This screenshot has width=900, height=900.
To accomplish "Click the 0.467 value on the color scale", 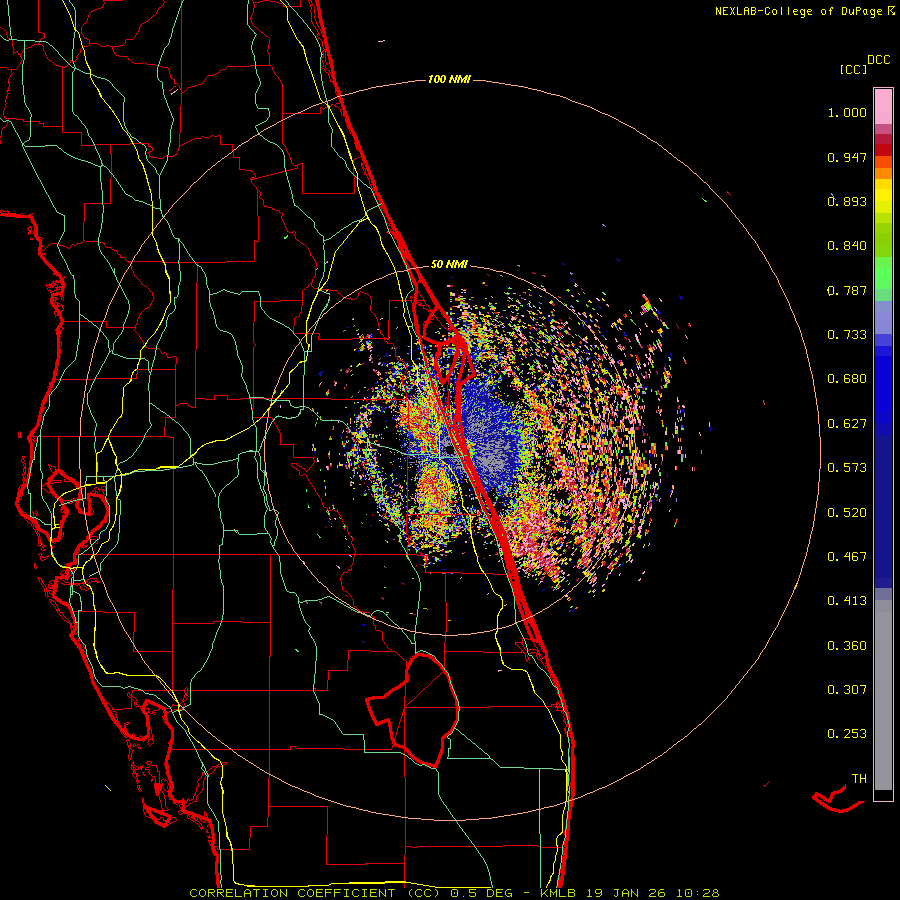I will (x=847, y=557).
